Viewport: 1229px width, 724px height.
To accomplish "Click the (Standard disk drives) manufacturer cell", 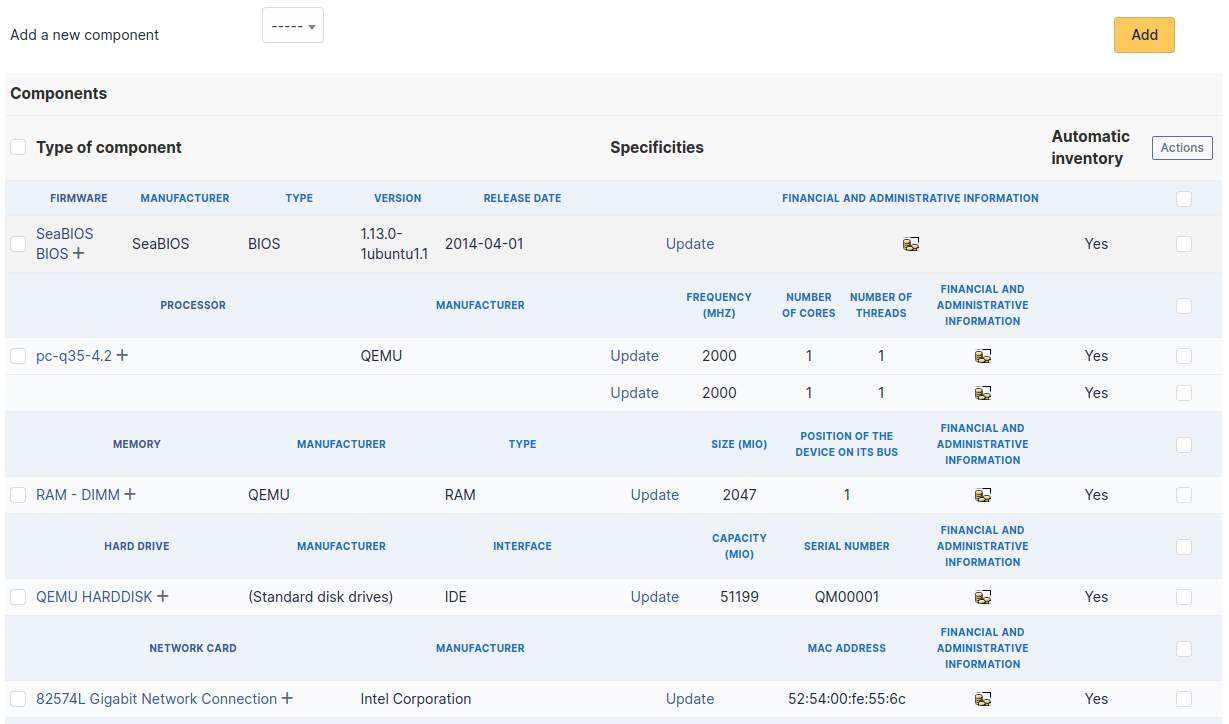I will [x=321, y=597].
